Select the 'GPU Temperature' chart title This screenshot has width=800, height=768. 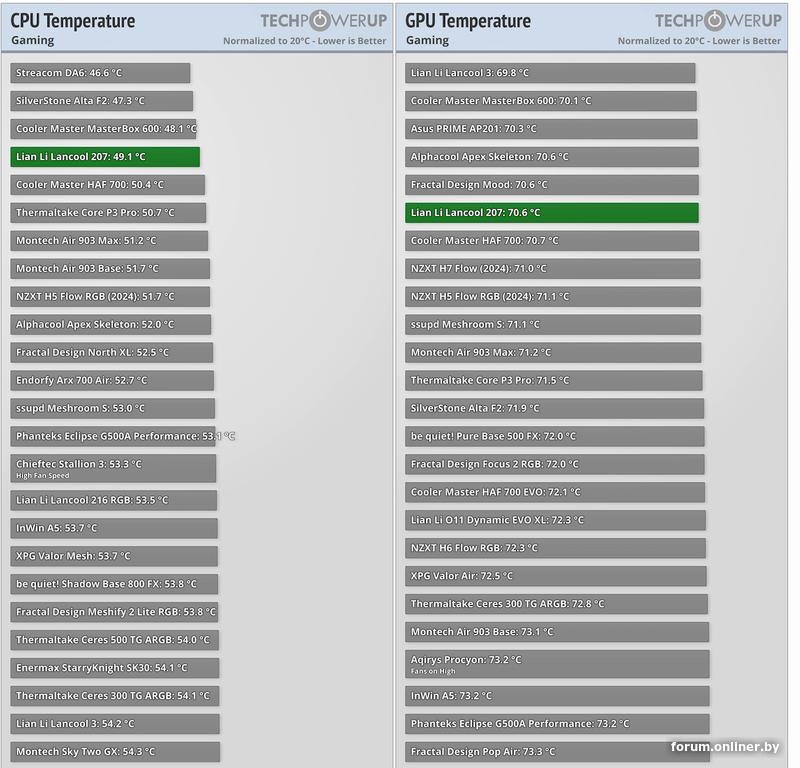(x=468, y=21)
